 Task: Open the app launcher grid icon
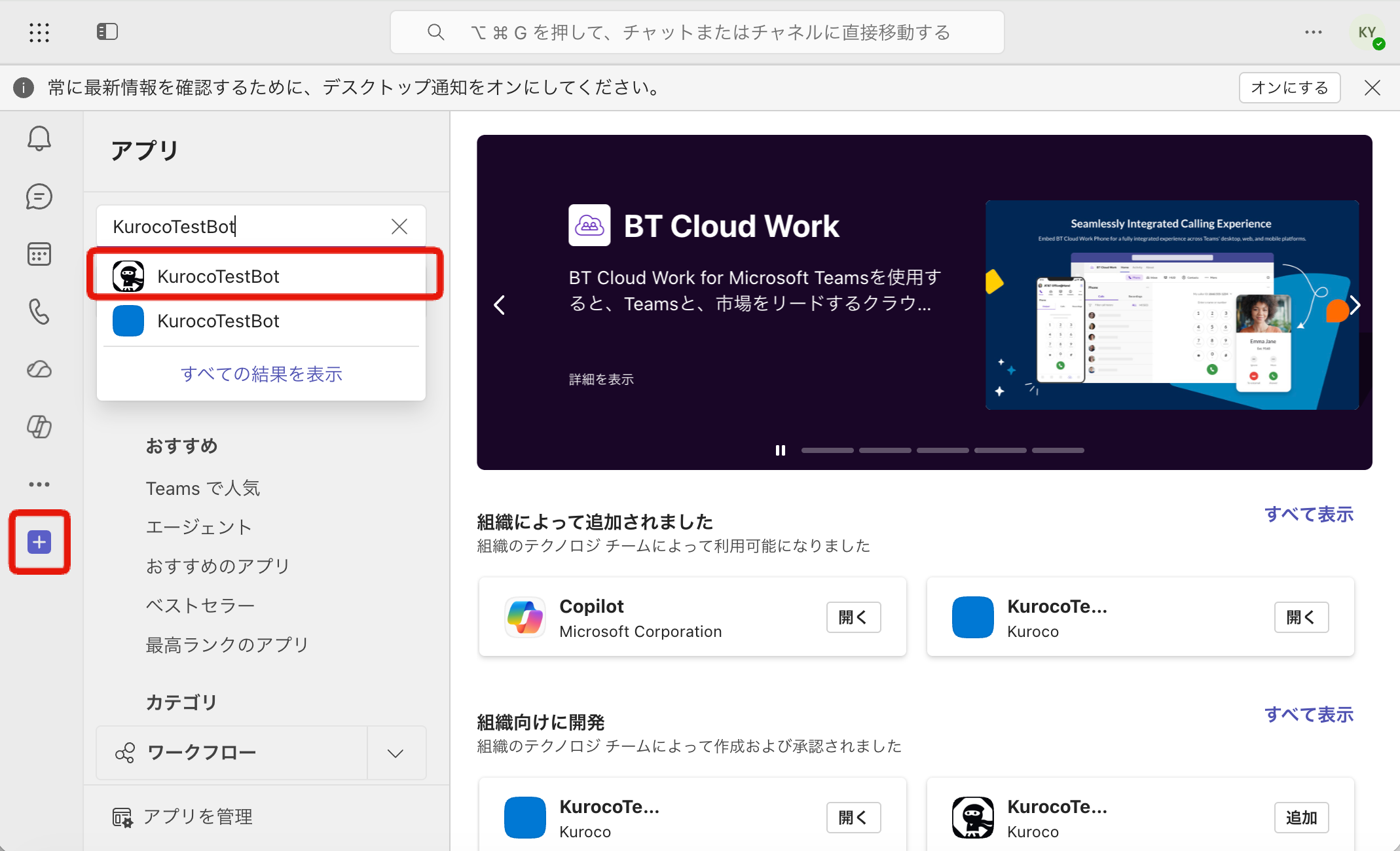(x=39, y=32)
